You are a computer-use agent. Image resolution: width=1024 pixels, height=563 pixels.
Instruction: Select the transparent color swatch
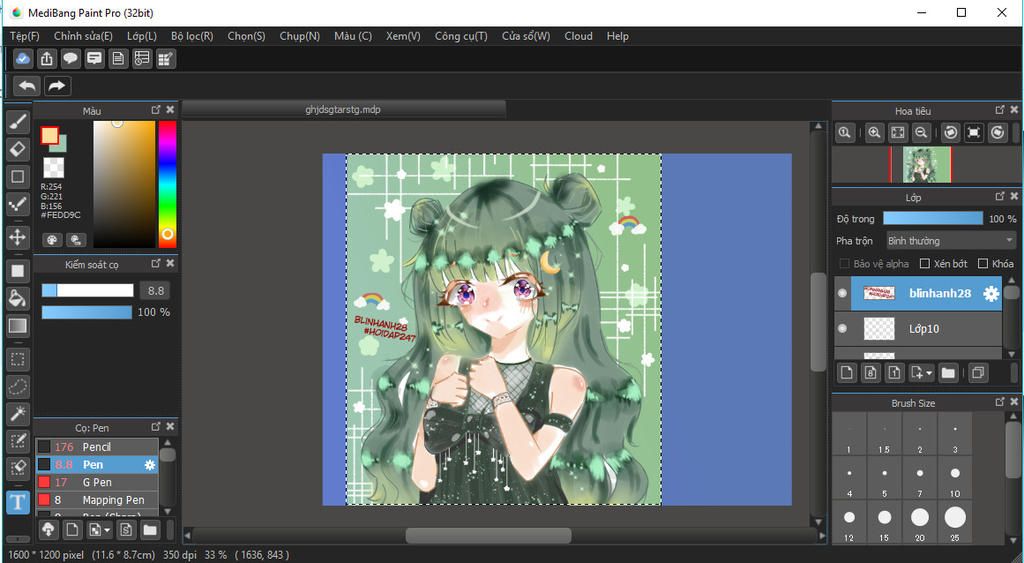(54, 168)
